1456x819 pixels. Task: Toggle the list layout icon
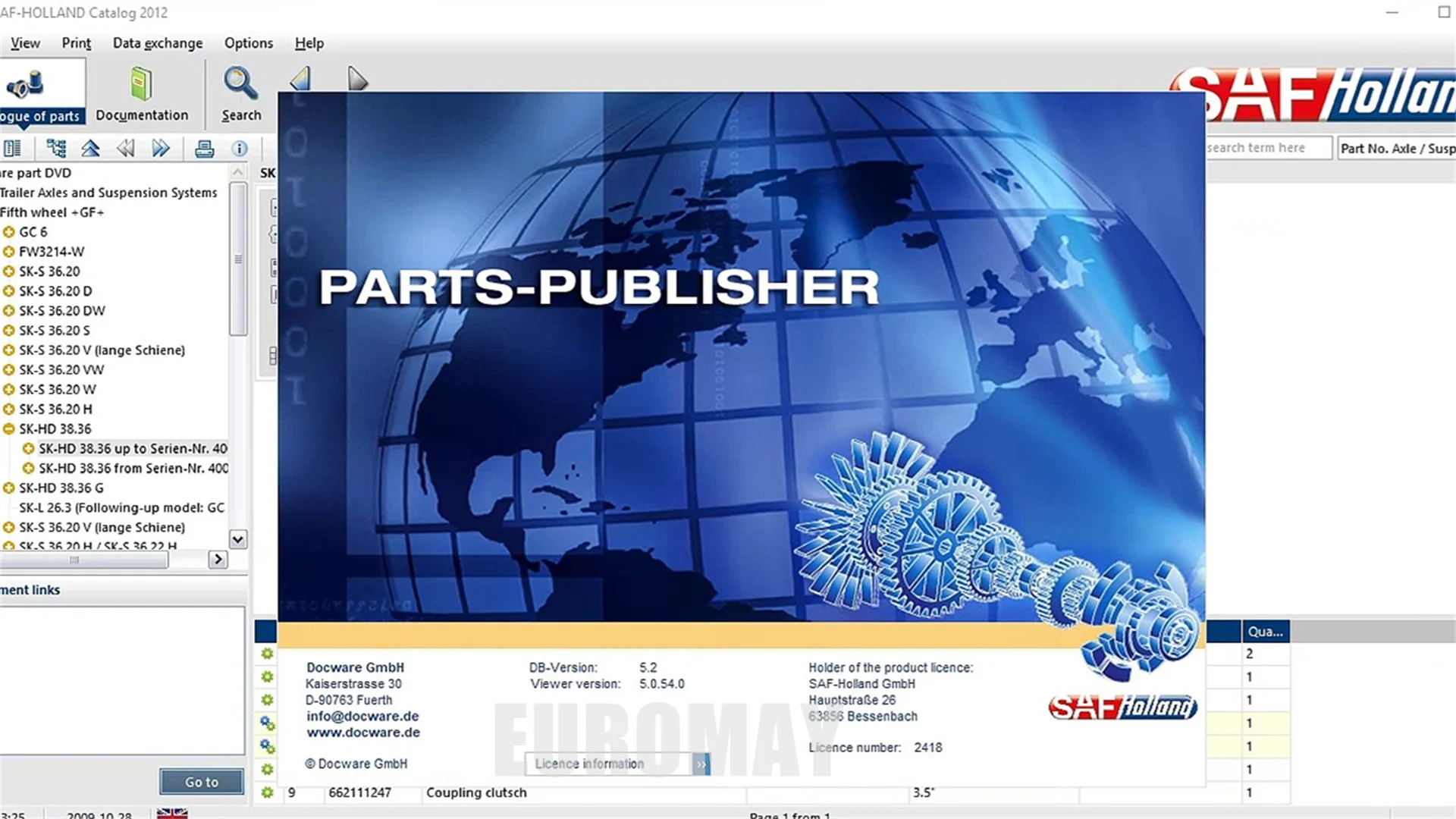click(x=13, y=149)
